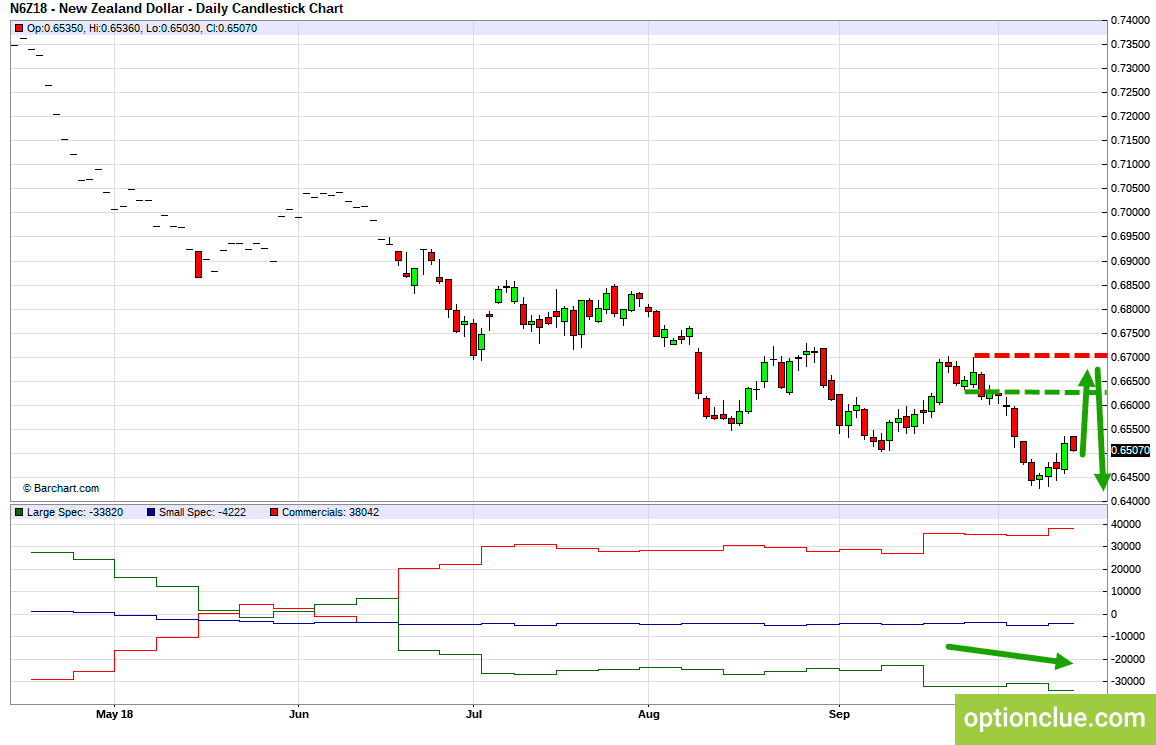Click the green Large Spec legend swatch
The image size is (1156, 745).
pyautogui.click(x=19, y=512)
